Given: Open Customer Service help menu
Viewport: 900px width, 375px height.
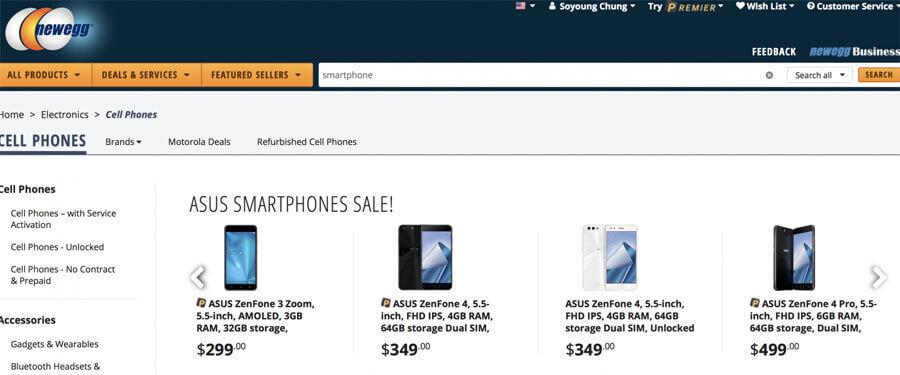Looking at the screenshot, I should click(x=853, y=6).
